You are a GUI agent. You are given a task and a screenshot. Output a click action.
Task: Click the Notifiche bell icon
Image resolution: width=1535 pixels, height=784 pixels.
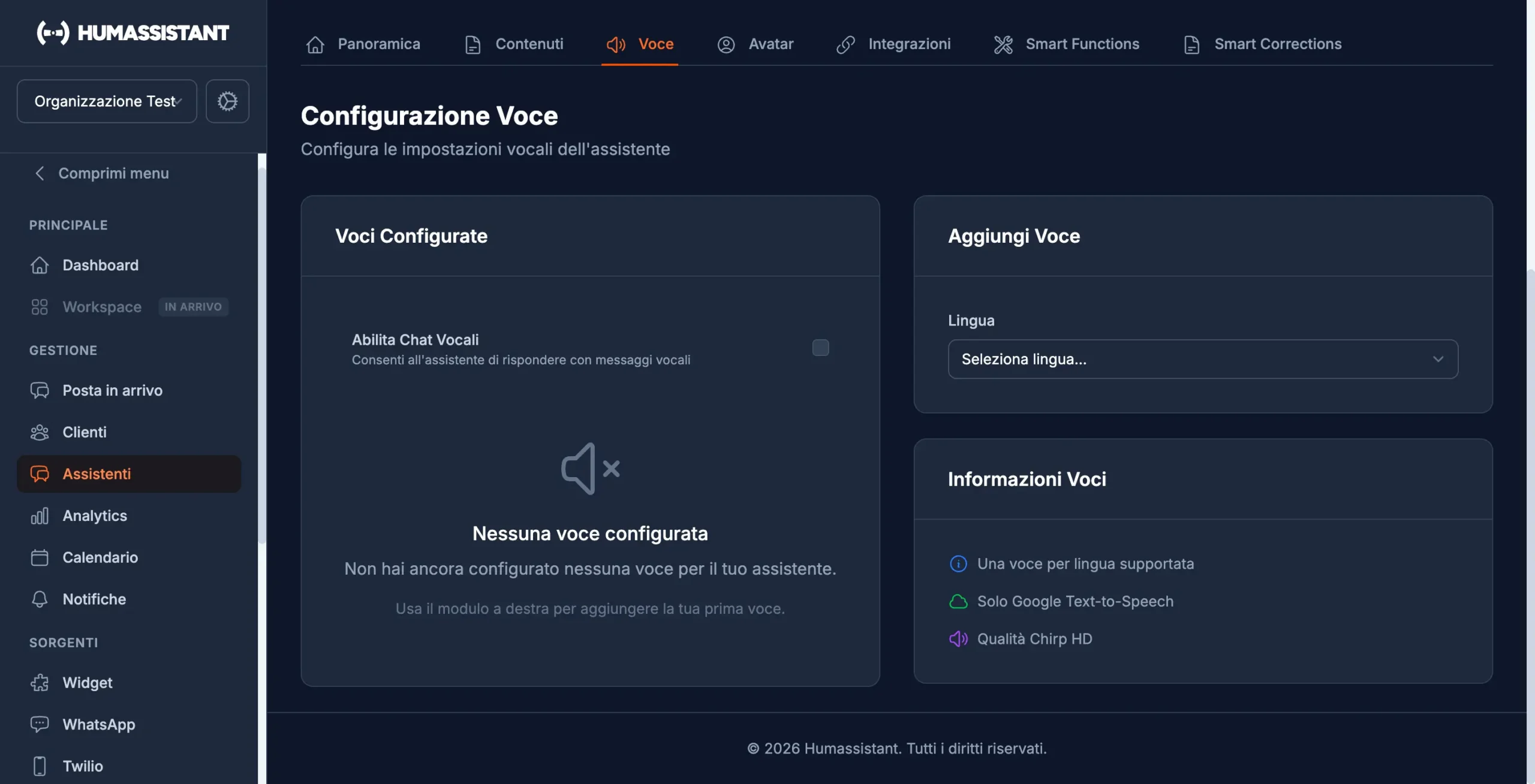40,599
